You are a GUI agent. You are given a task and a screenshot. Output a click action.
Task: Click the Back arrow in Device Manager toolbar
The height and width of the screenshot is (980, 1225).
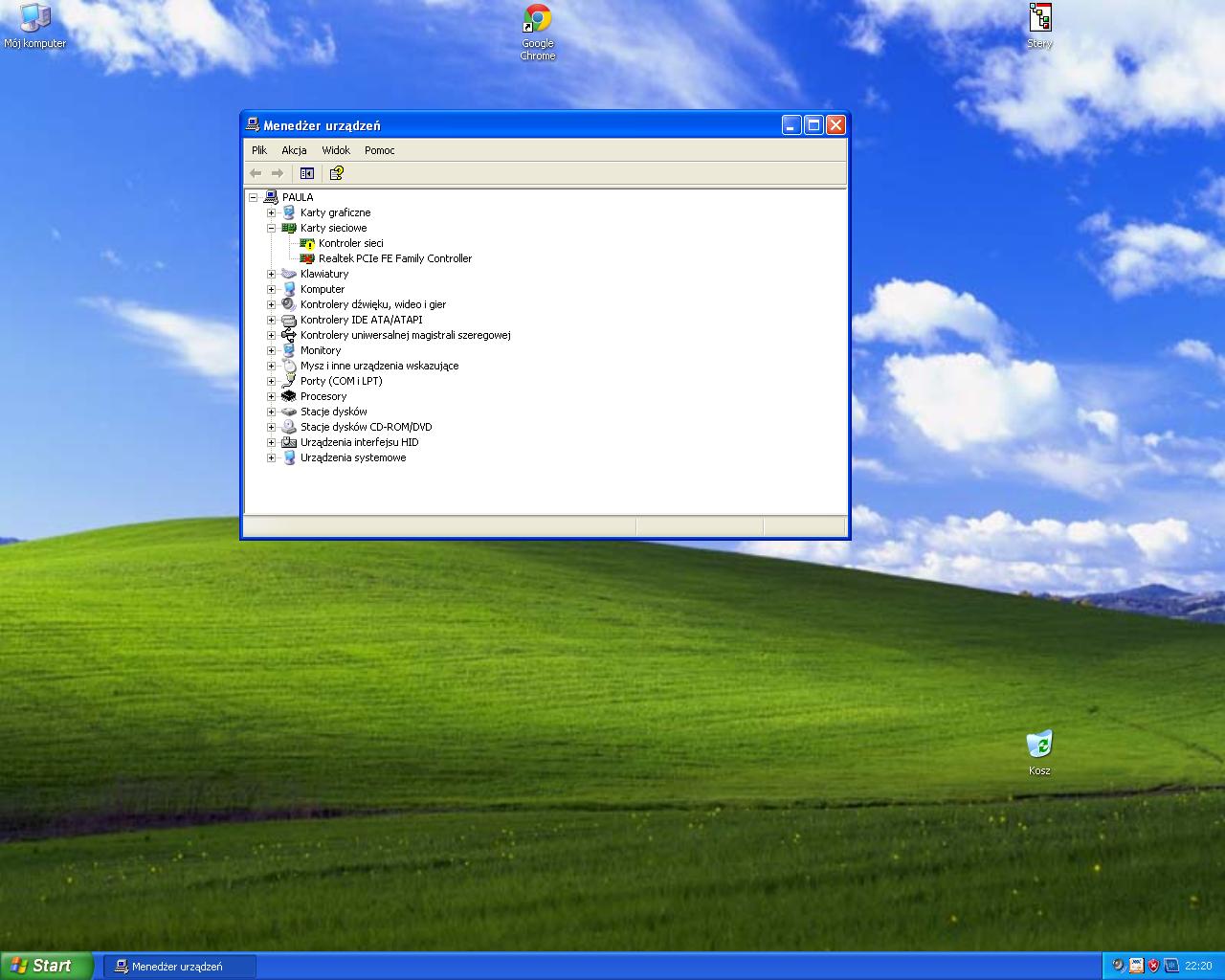(x=256, y=173)
